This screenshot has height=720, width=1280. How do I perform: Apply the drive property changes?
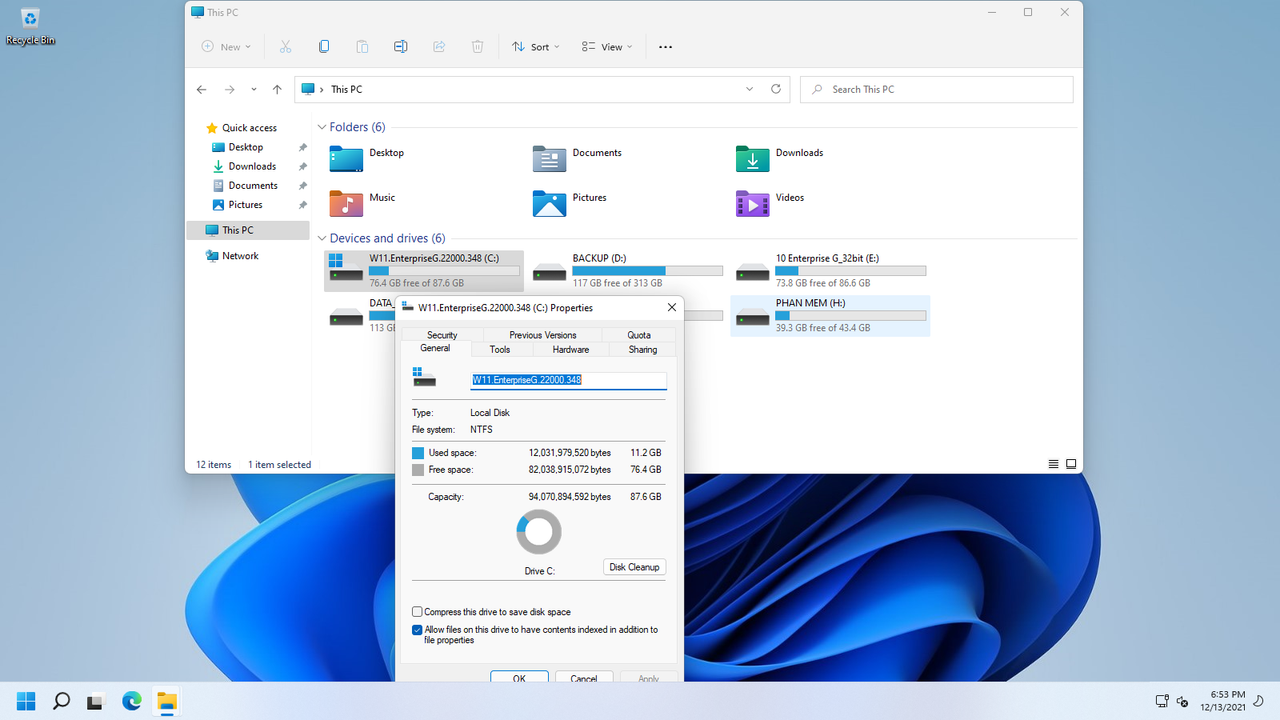(648, 677)
